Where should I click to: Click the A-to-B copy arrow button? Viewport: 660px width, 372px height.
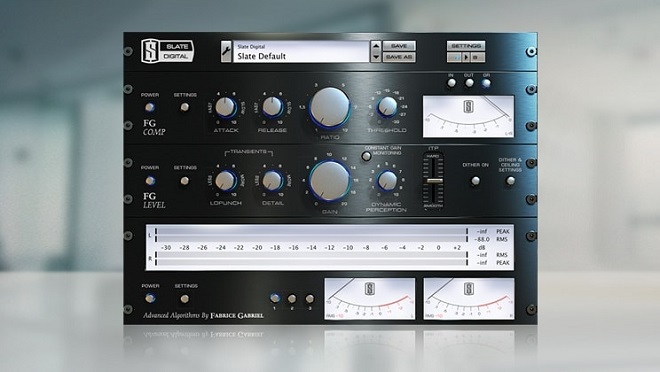point(466,57)
